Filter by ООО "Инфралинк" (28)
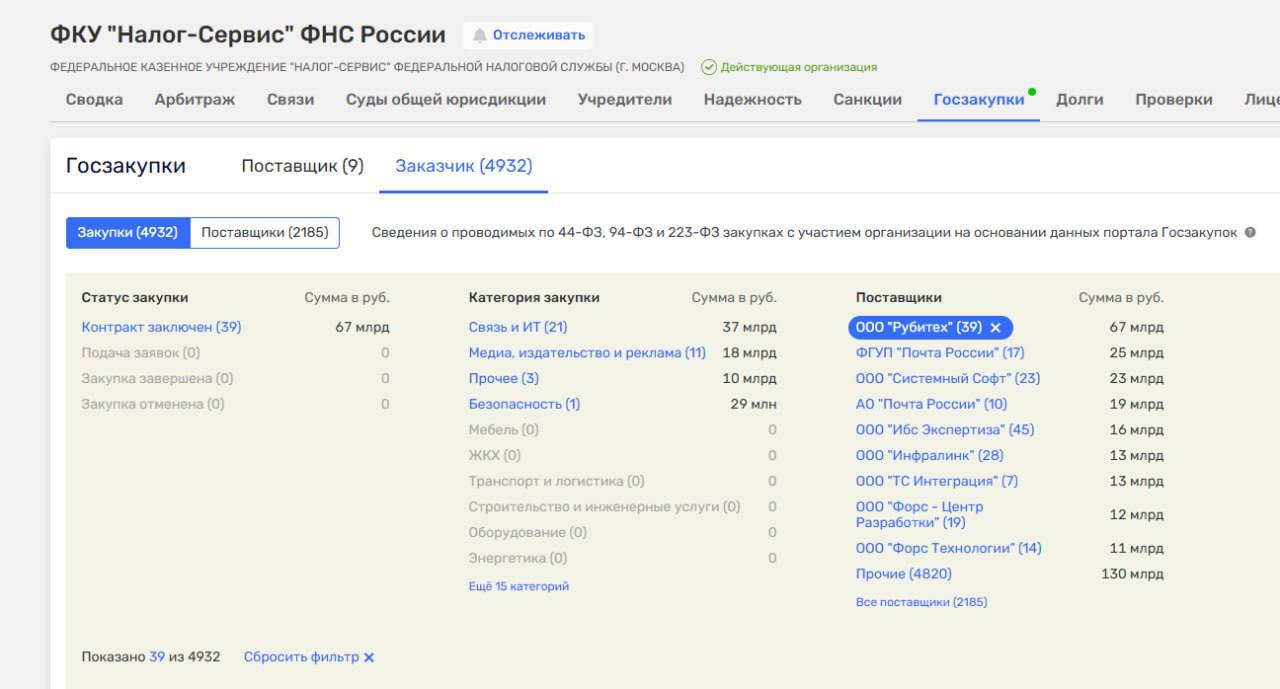This screenshot has height=689, width=1280. point(929,455)
